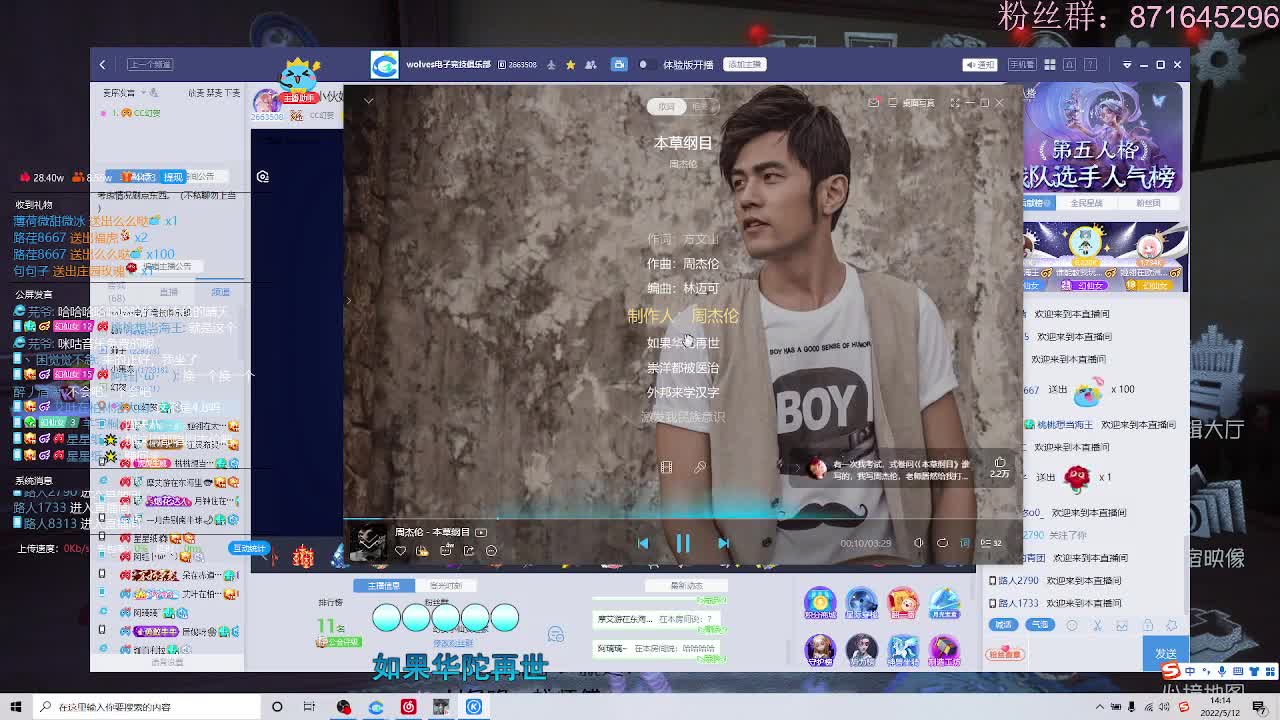Image resolution: width=1280 pixels, height=720 pixels.
Task: Open the MV video icon beside song title
Action: pyautogui.click(x=481, y=532)
